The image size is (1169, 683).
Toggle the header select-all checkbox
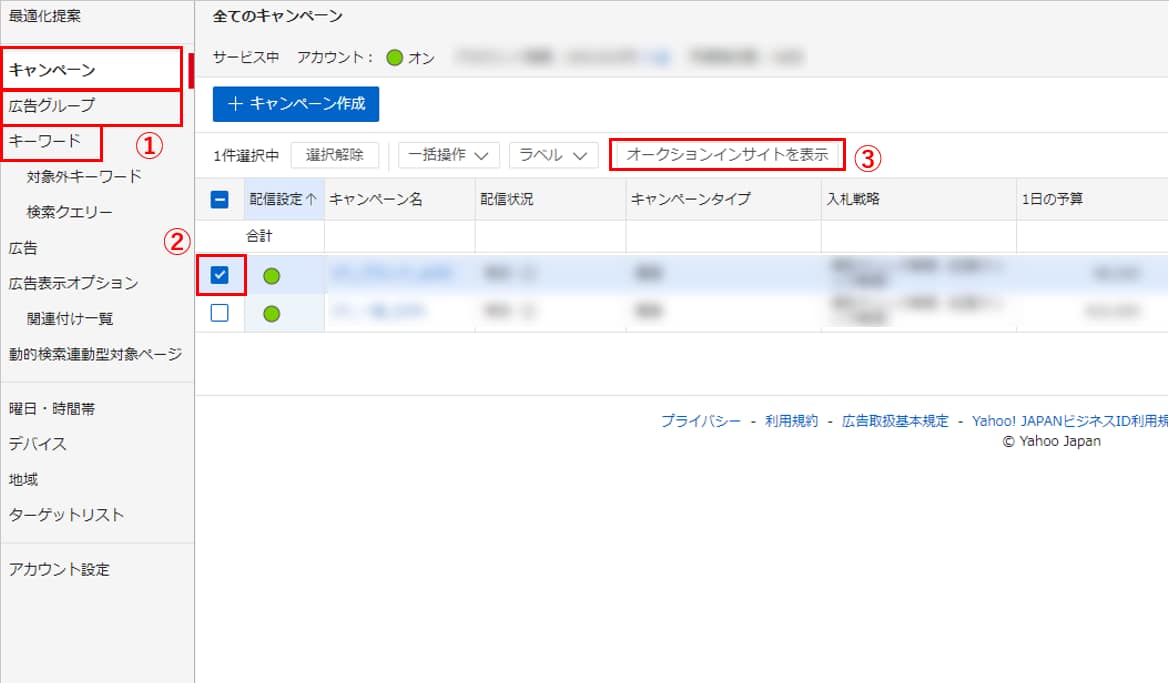point(220,199)
